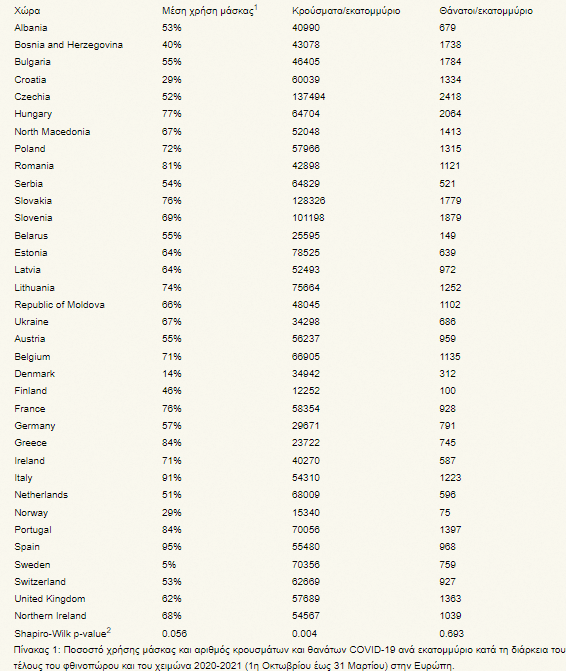Select the North Macedonia row label
Viewport: 566px width, 671px height.
(x=52, y=132)
